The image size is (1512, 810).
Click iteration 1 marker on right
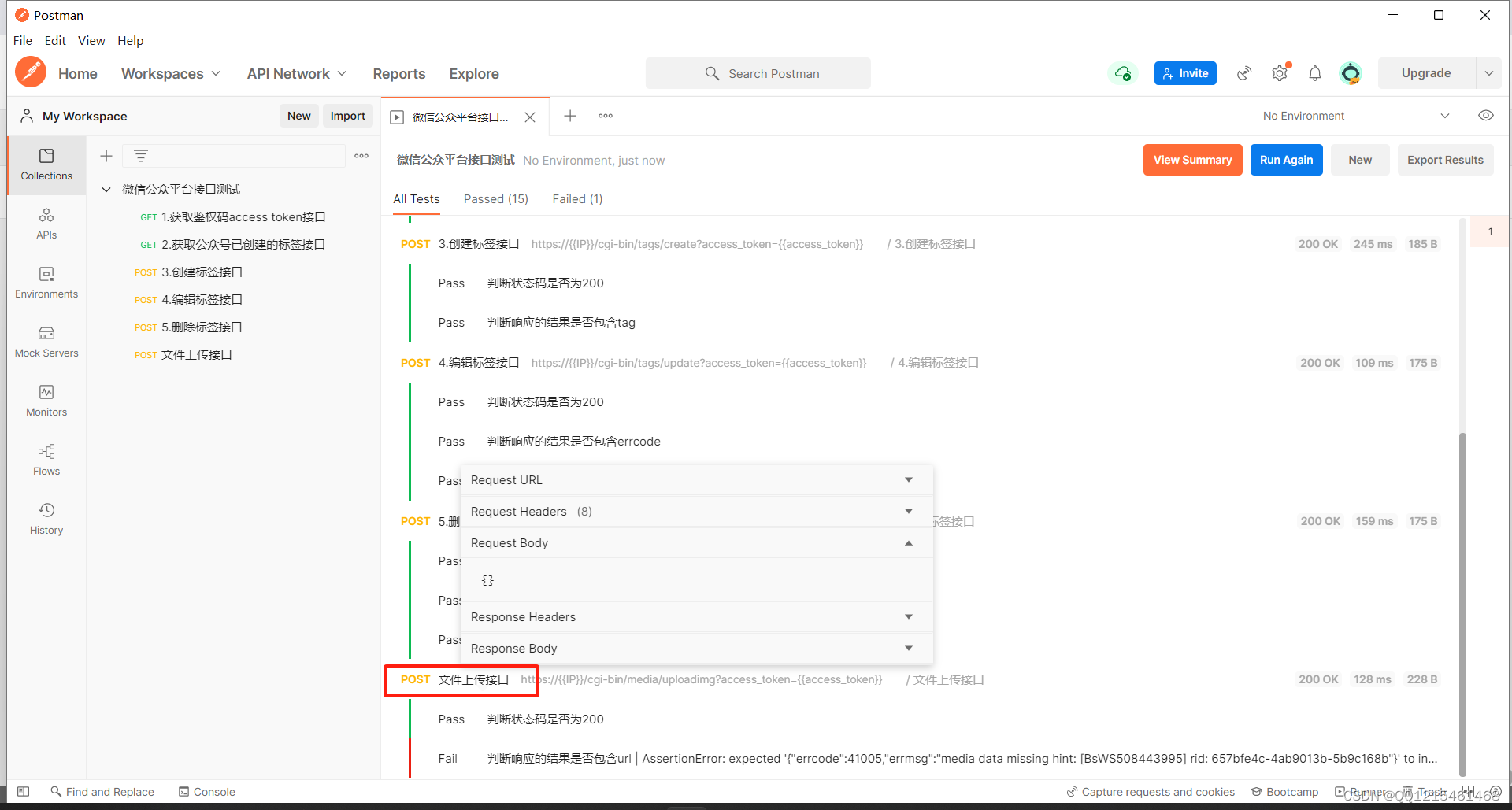click(x=1490, y=232)
